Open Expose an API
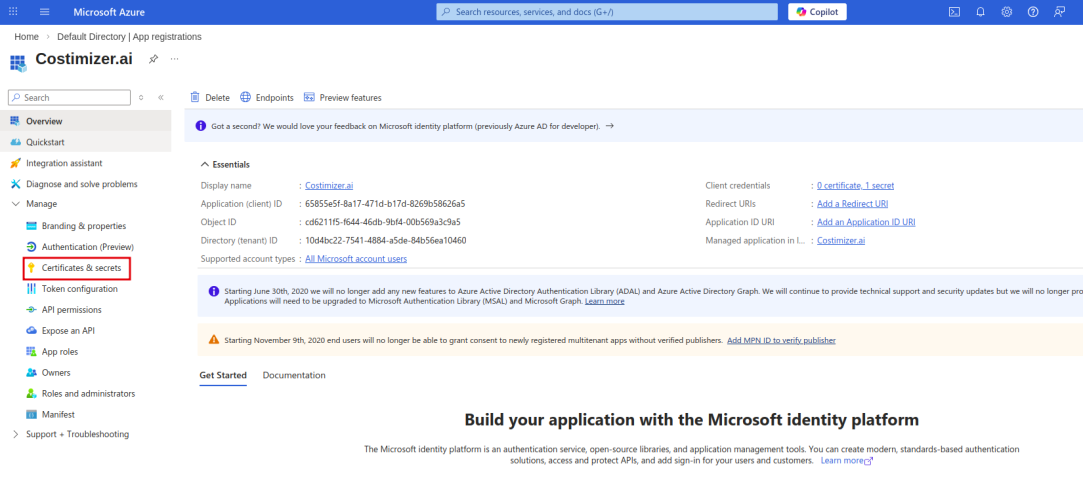 click(68, 330)
